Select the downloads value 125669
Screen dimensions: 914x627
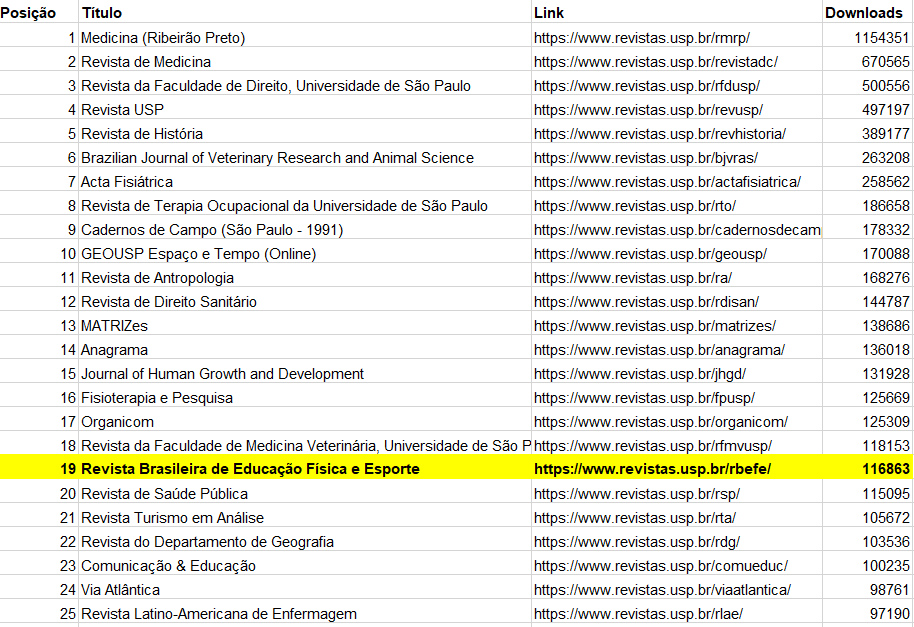885,398
